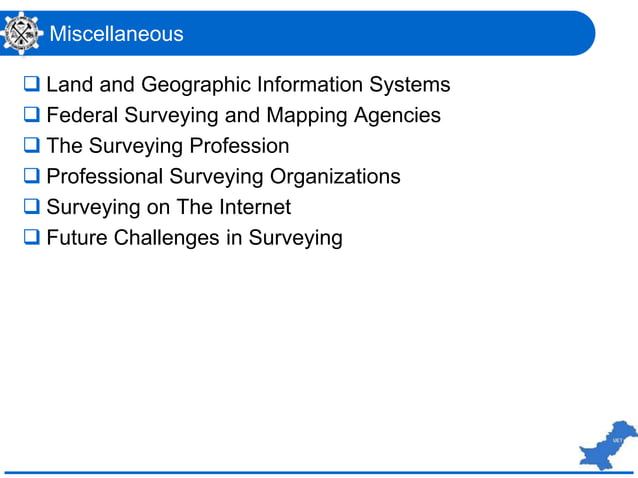Click the blue Pakistan map icon
The height and width of the screenshot is (478, 638).
point(608,445)
